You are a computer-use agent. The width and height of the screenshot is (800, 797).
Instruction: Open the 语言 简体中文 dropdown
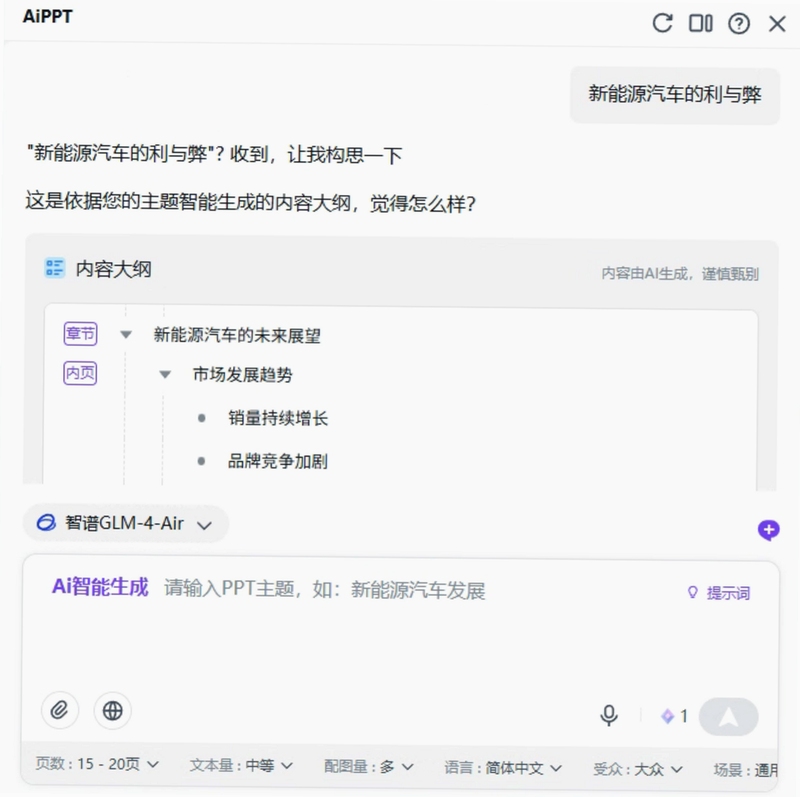click(503, 767)
